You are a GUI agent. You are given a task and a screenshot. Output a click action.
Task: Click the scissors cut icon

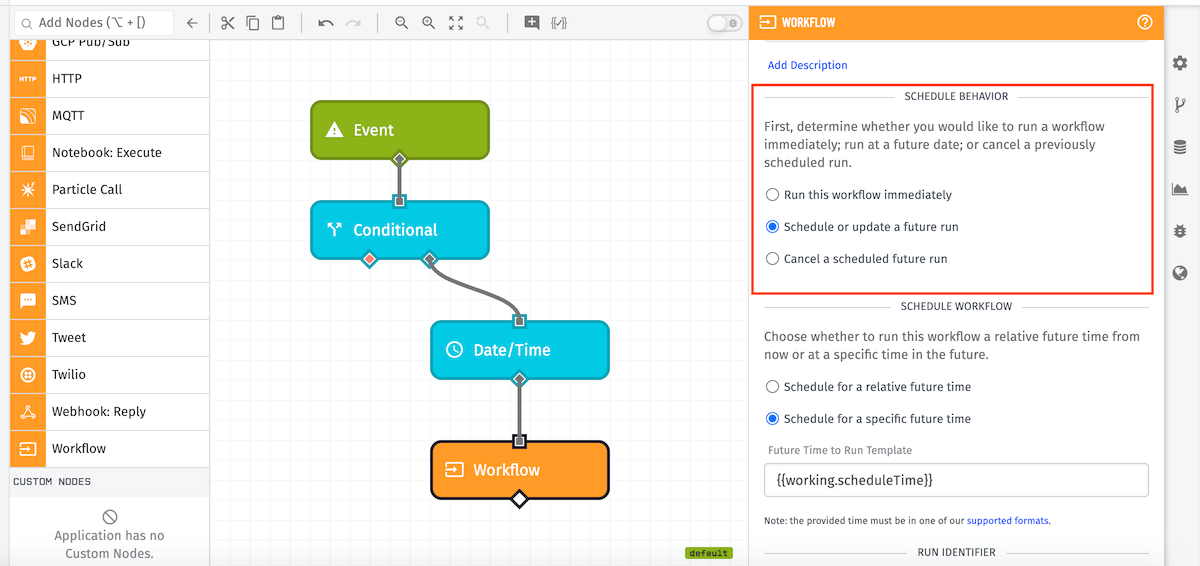(x=228, y=23)
